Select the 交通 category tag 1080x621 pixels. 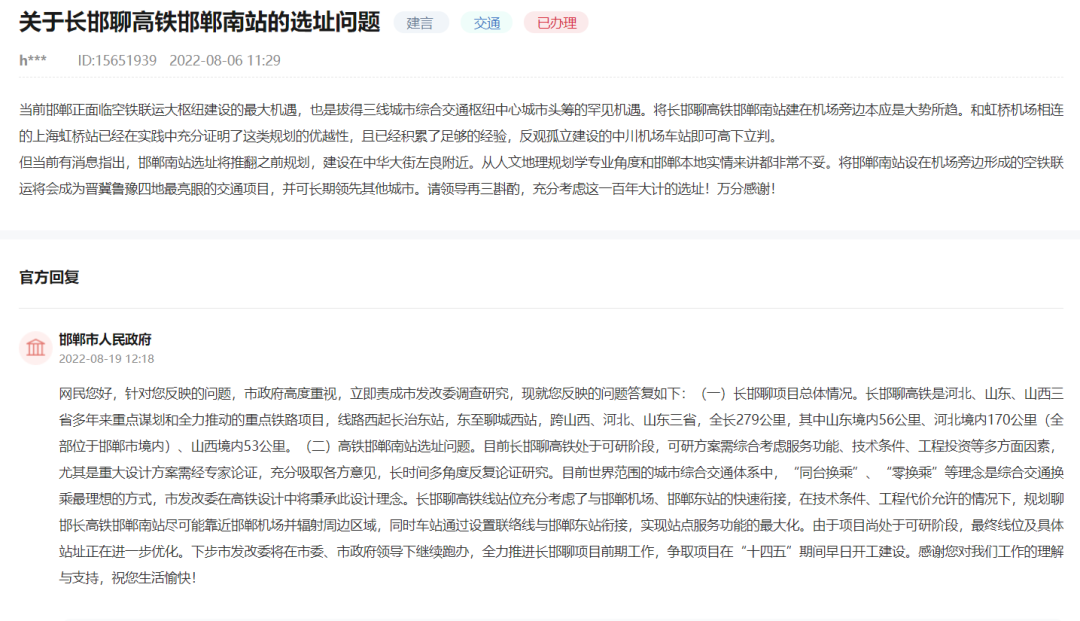coord(486,23)
